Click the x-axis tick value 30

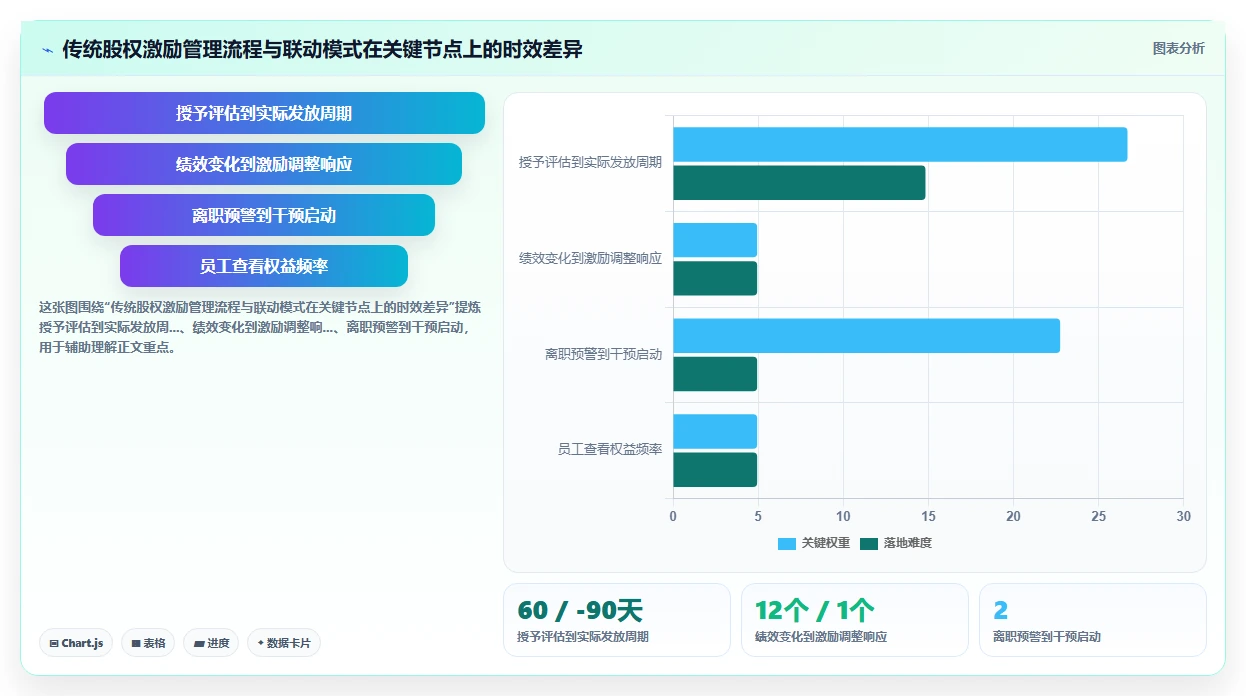click(1183, 516)
